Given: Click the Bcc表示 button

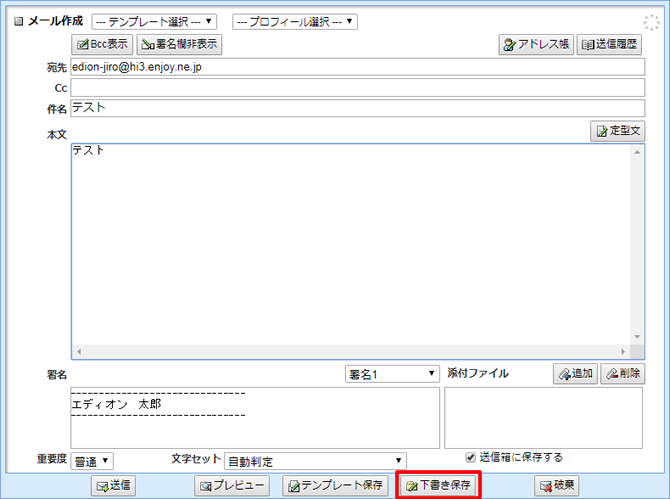Looking at the screenshot, I should [x=102, y=44].
